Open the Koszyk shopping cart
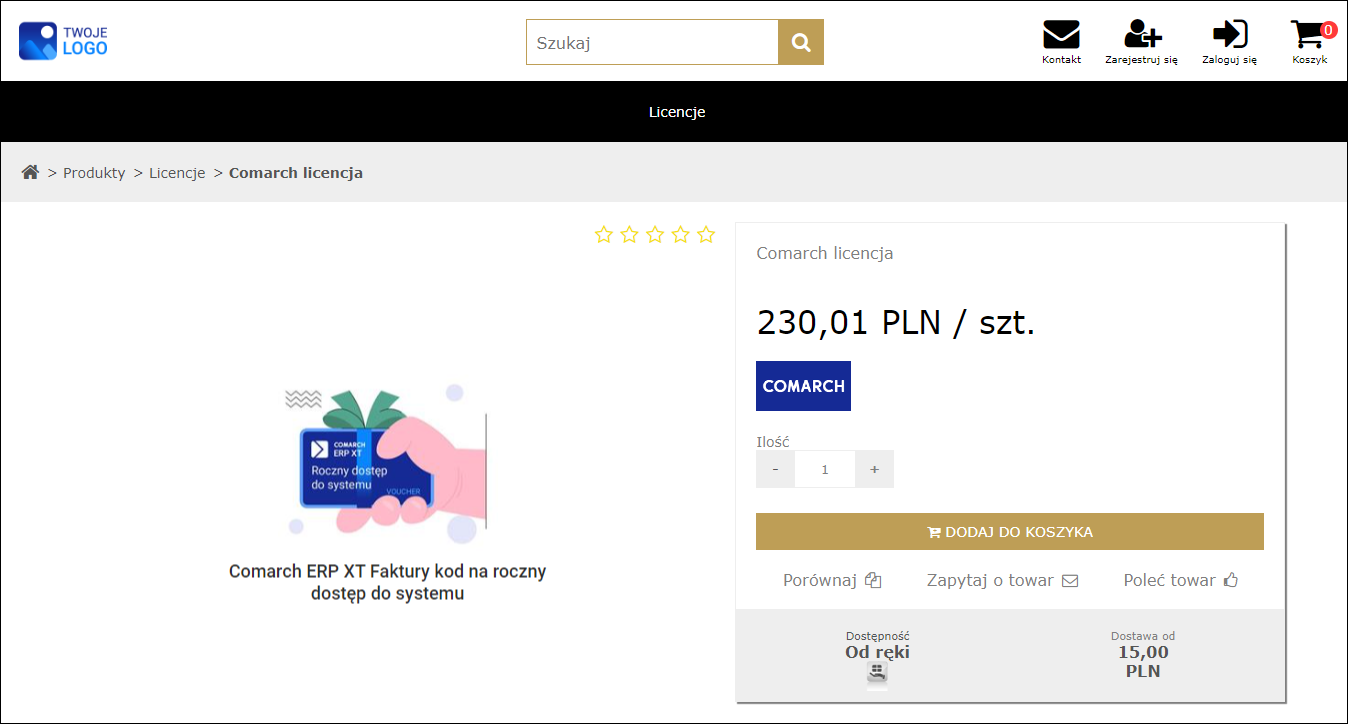 coord(1308,36)
